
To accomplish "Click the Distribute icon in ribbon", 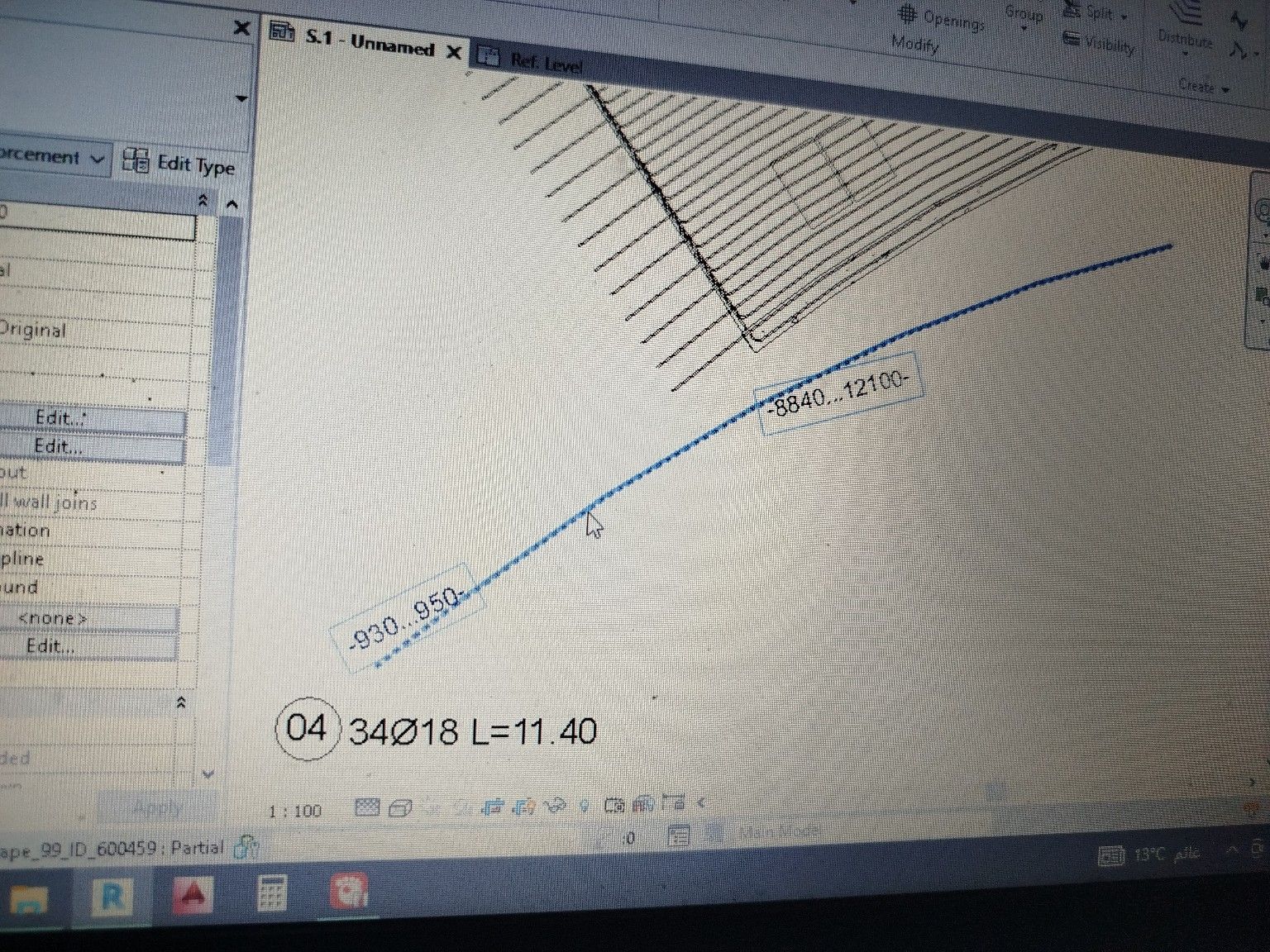I will 1186,14.
